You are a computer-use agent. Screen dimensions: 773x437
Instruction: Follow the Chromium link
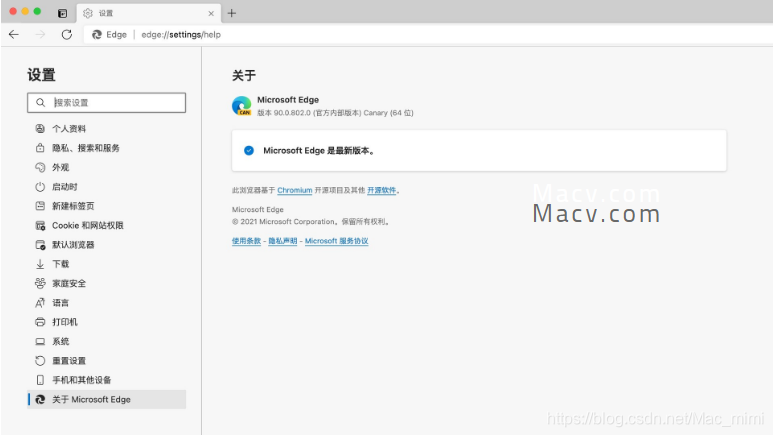point(294,190)
